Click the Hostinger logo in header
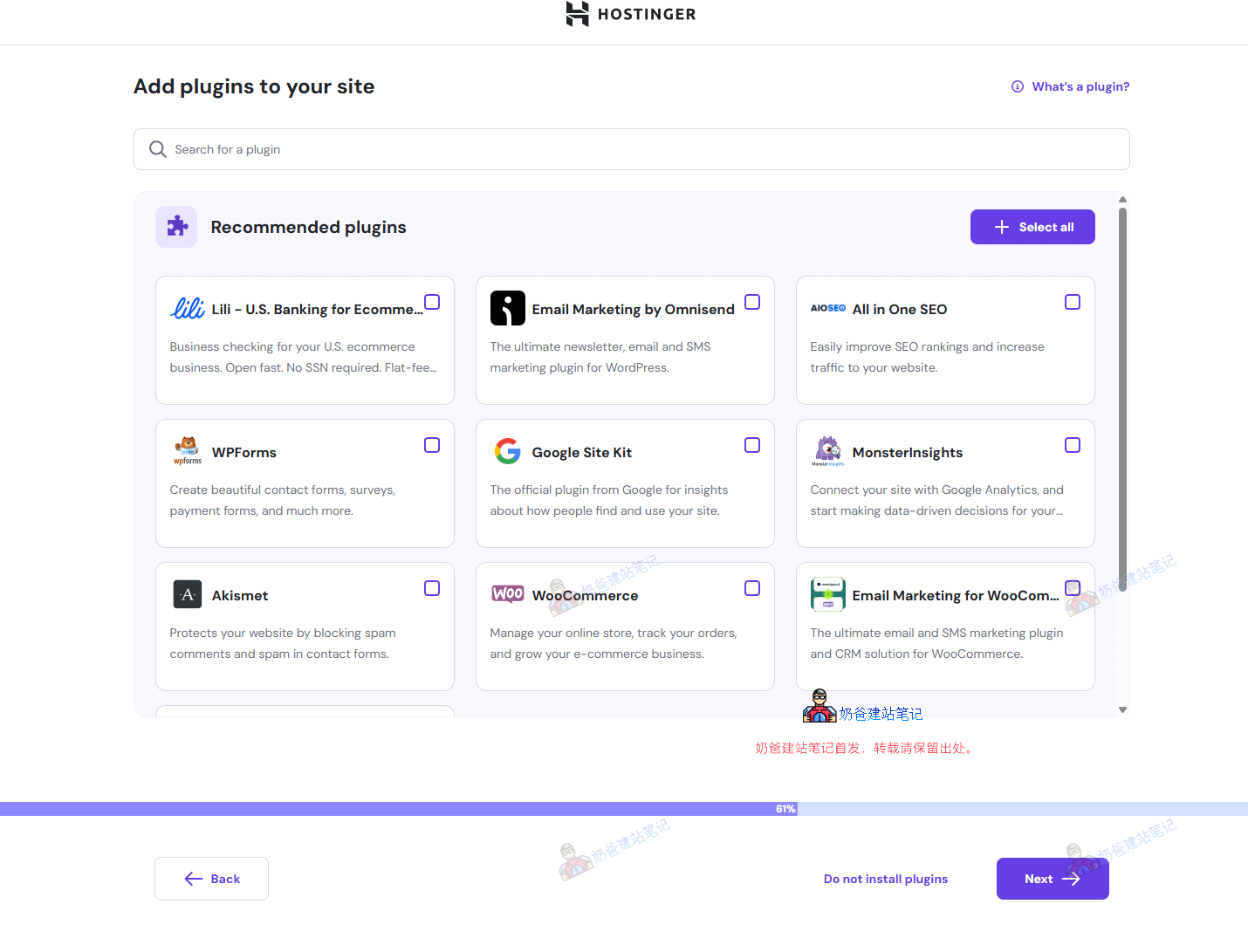Screen dimensions: 1248x952 pos(630,14)
